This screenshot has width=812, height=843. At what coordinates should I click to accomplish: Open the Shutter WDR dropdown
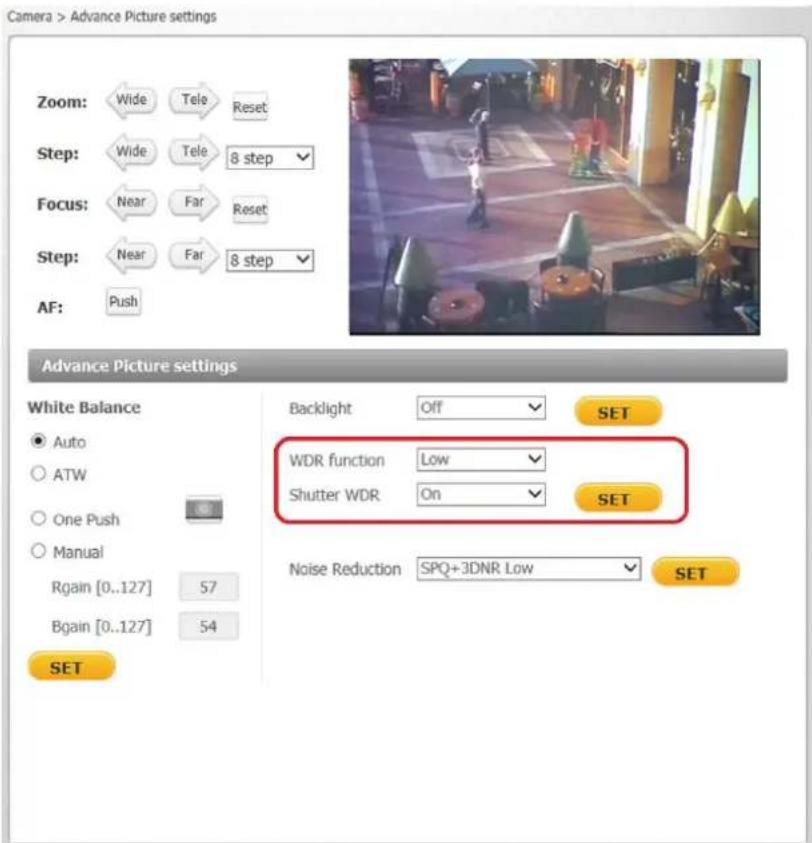pos(481,494)
